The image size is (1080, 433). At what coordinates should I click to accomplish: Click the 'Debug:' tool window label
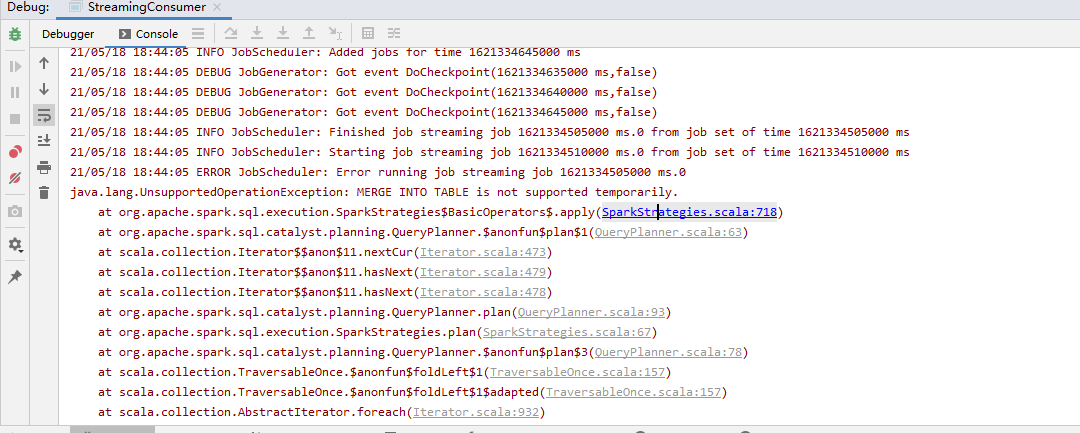(x=28, y=8)
